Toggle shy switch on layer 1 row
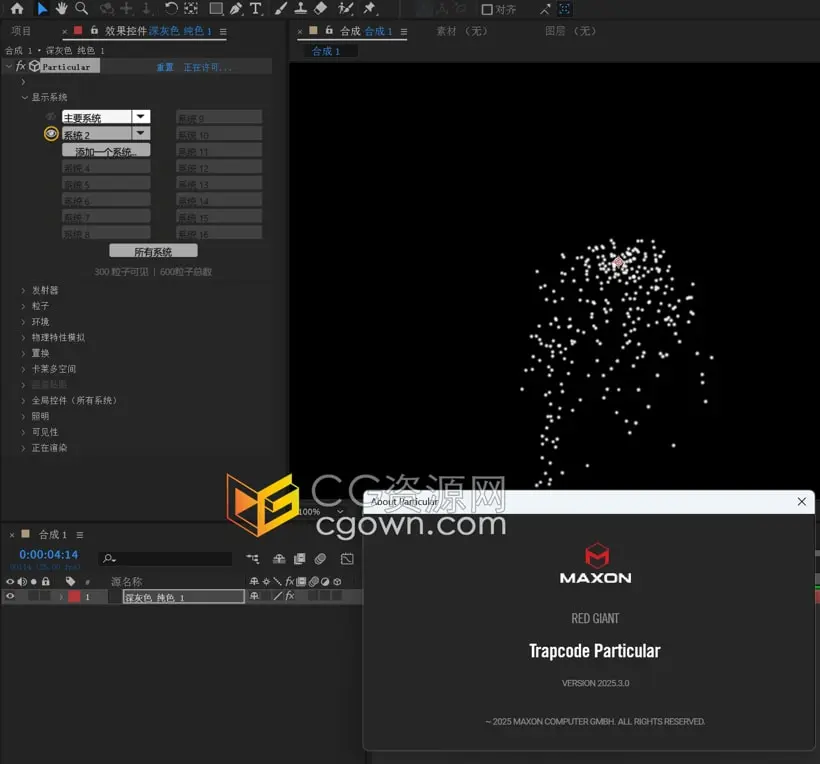 (254, 596)
